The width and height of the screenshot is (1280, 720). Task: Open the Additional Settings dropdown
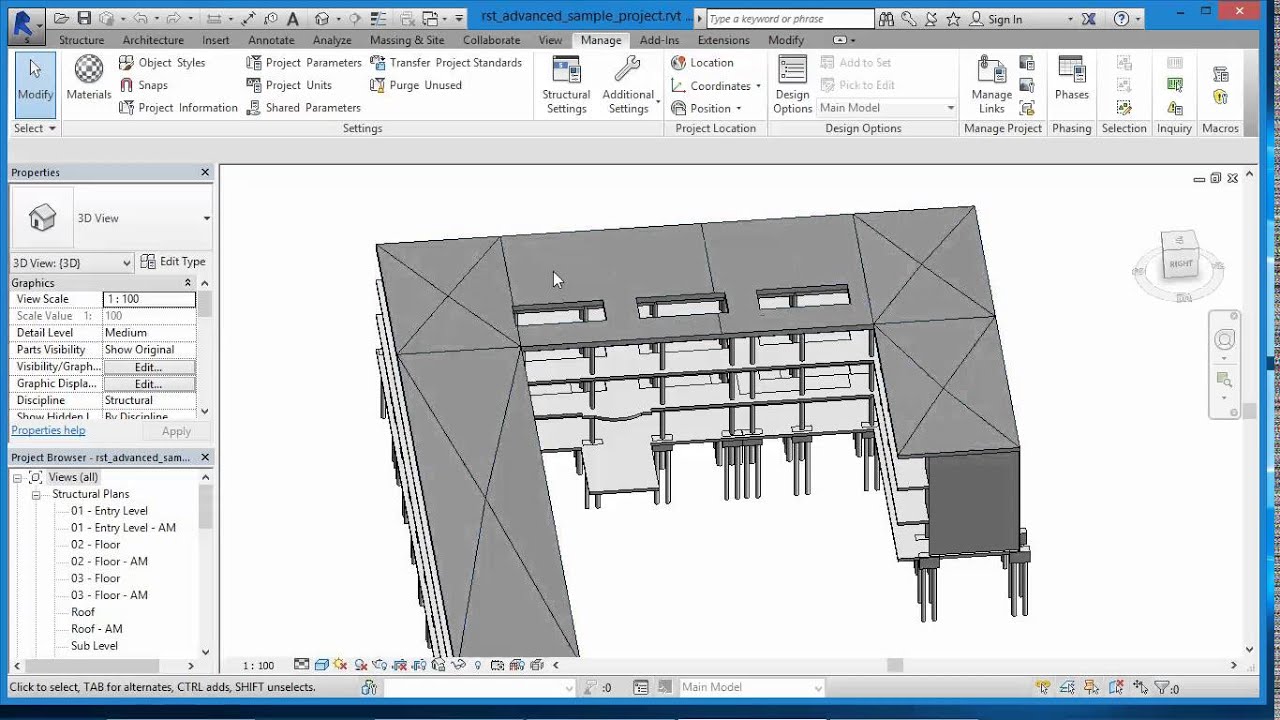tap(630, 85)
